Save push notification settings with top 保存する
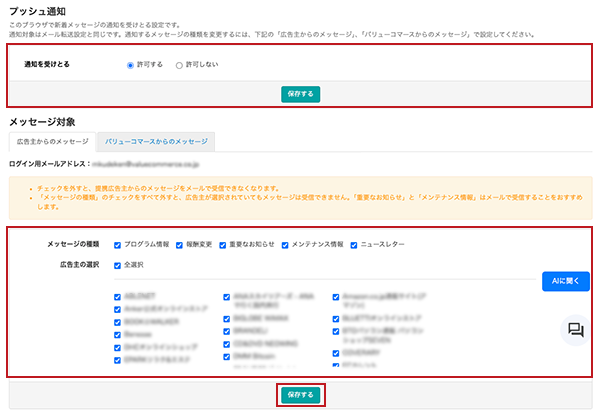 (300, 93)
